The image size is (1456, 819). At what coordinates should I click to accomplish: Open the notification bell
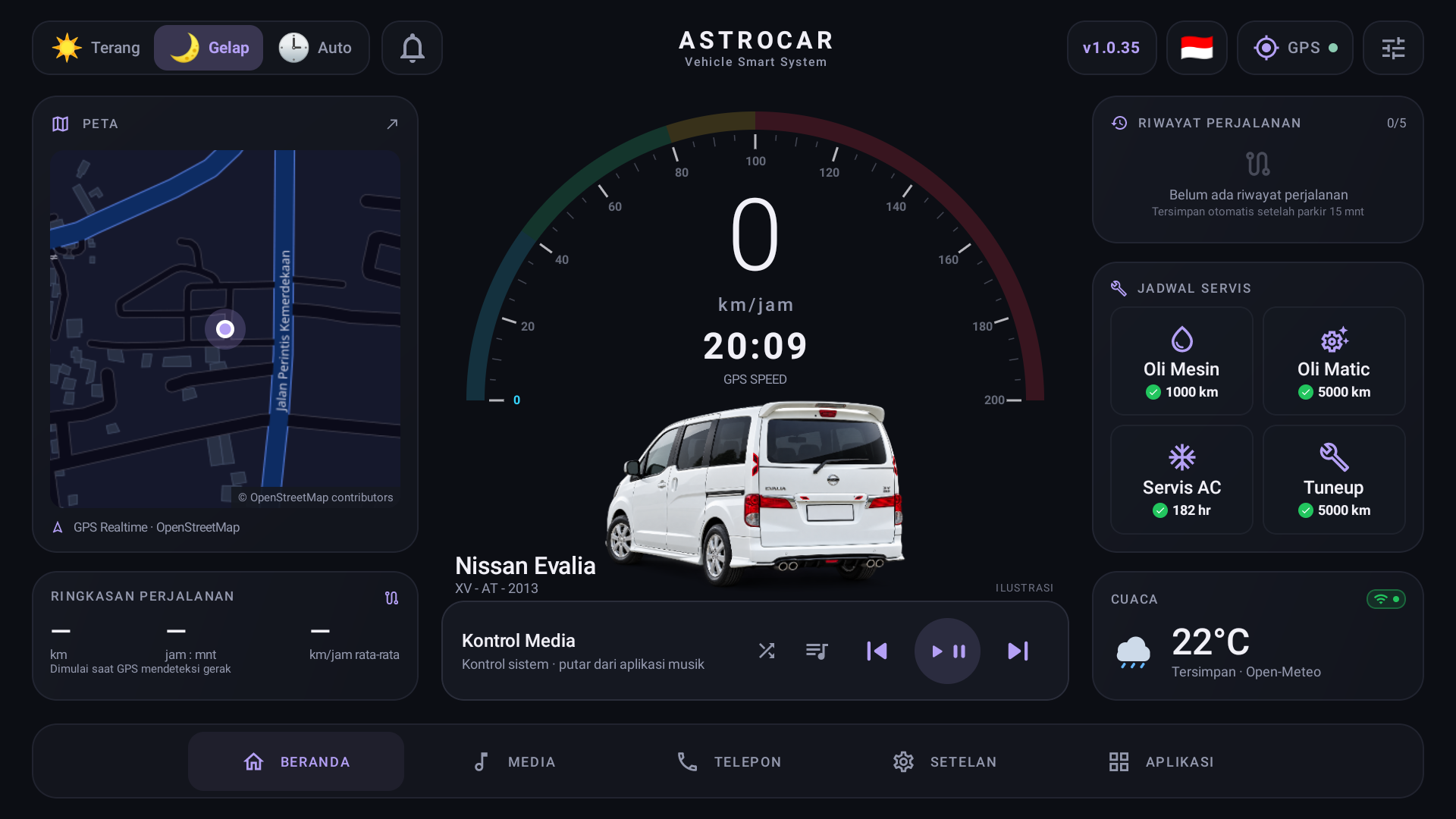[412, 48]
